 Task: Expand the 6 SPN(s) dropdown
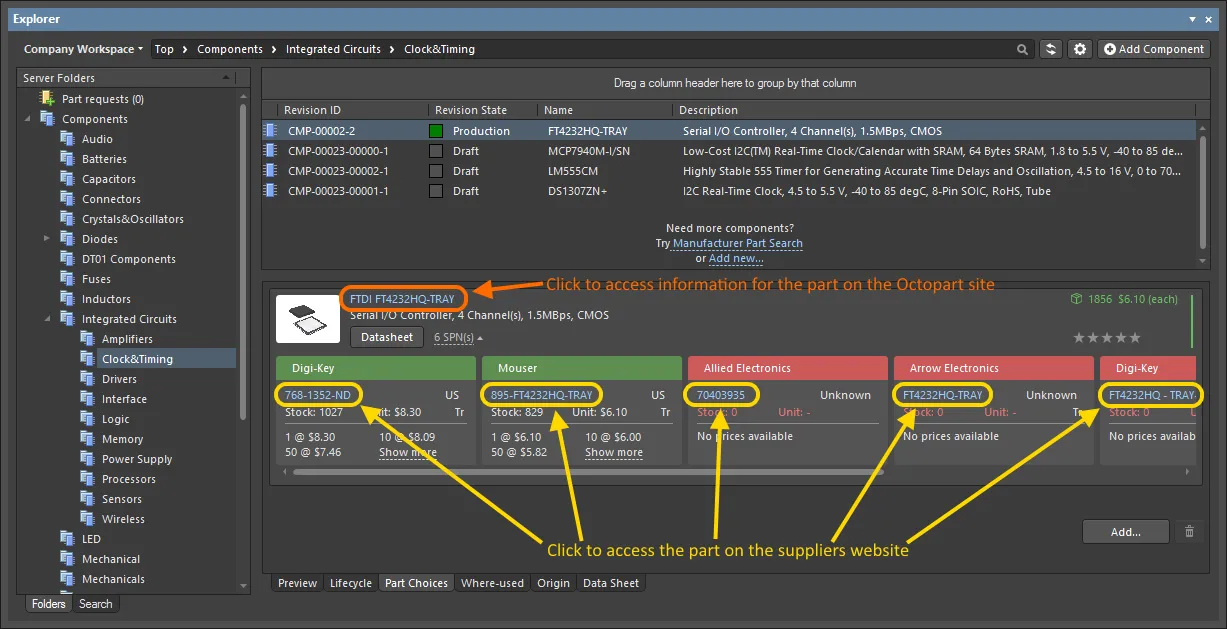(459, 338)
